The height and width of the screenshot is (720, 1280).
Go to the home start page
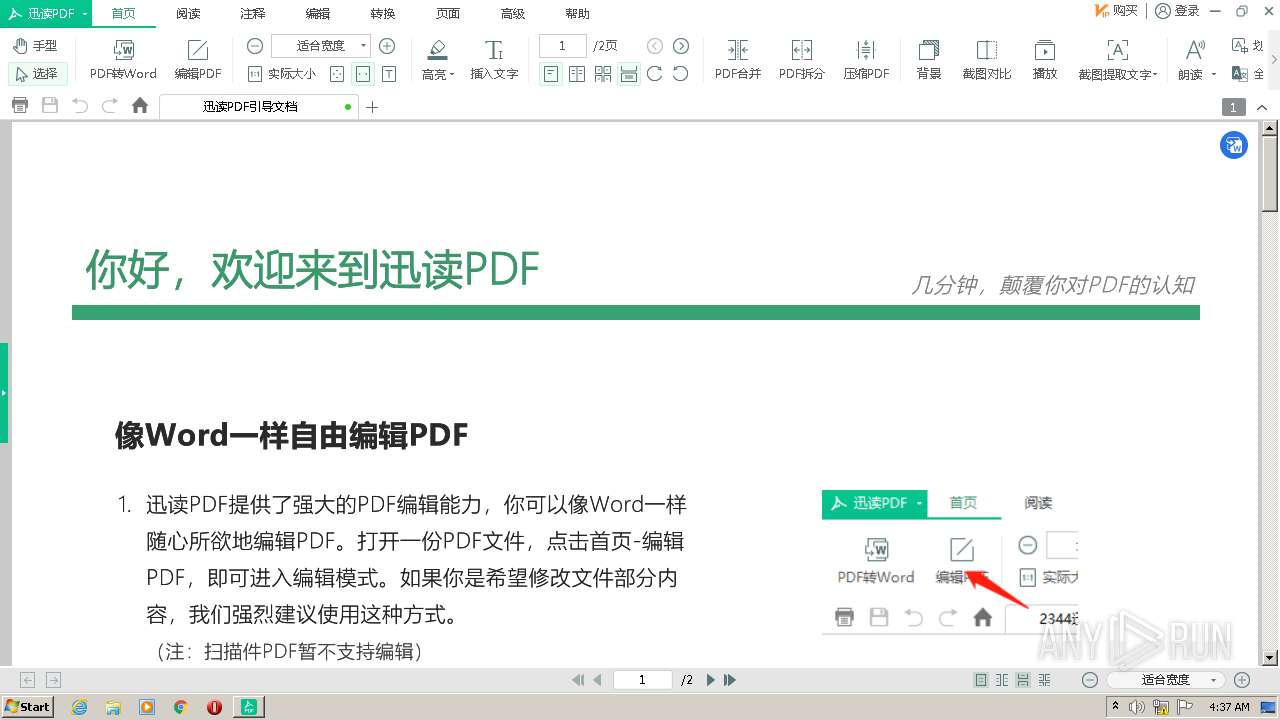coord(140,106)
